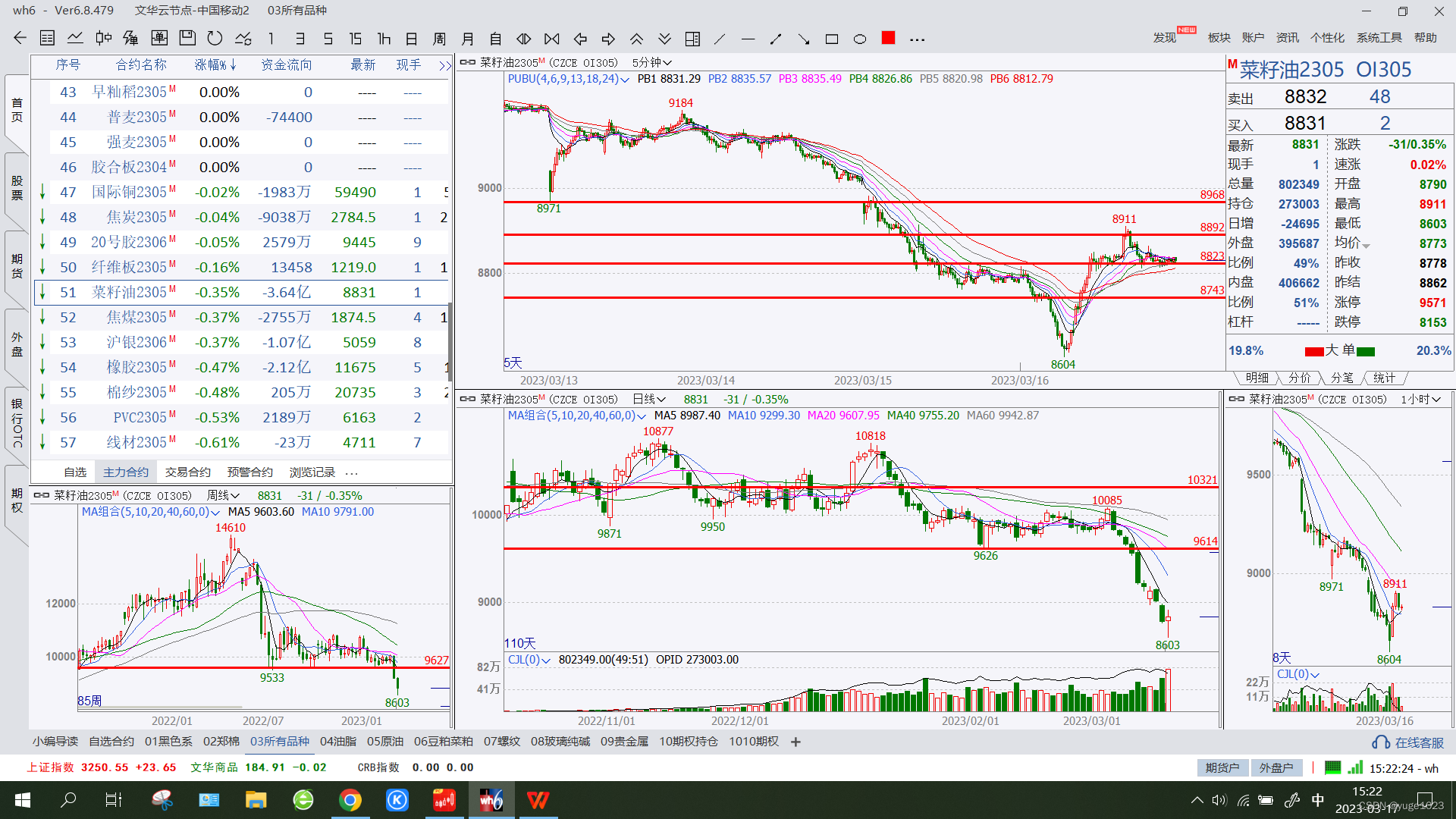Switch to the time-share line chart icon

click(x=75, y=38)
